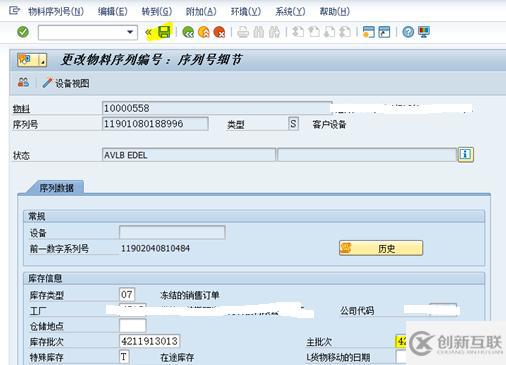Click the Print icon
506x365 pixels.
[x=243, y=32]
